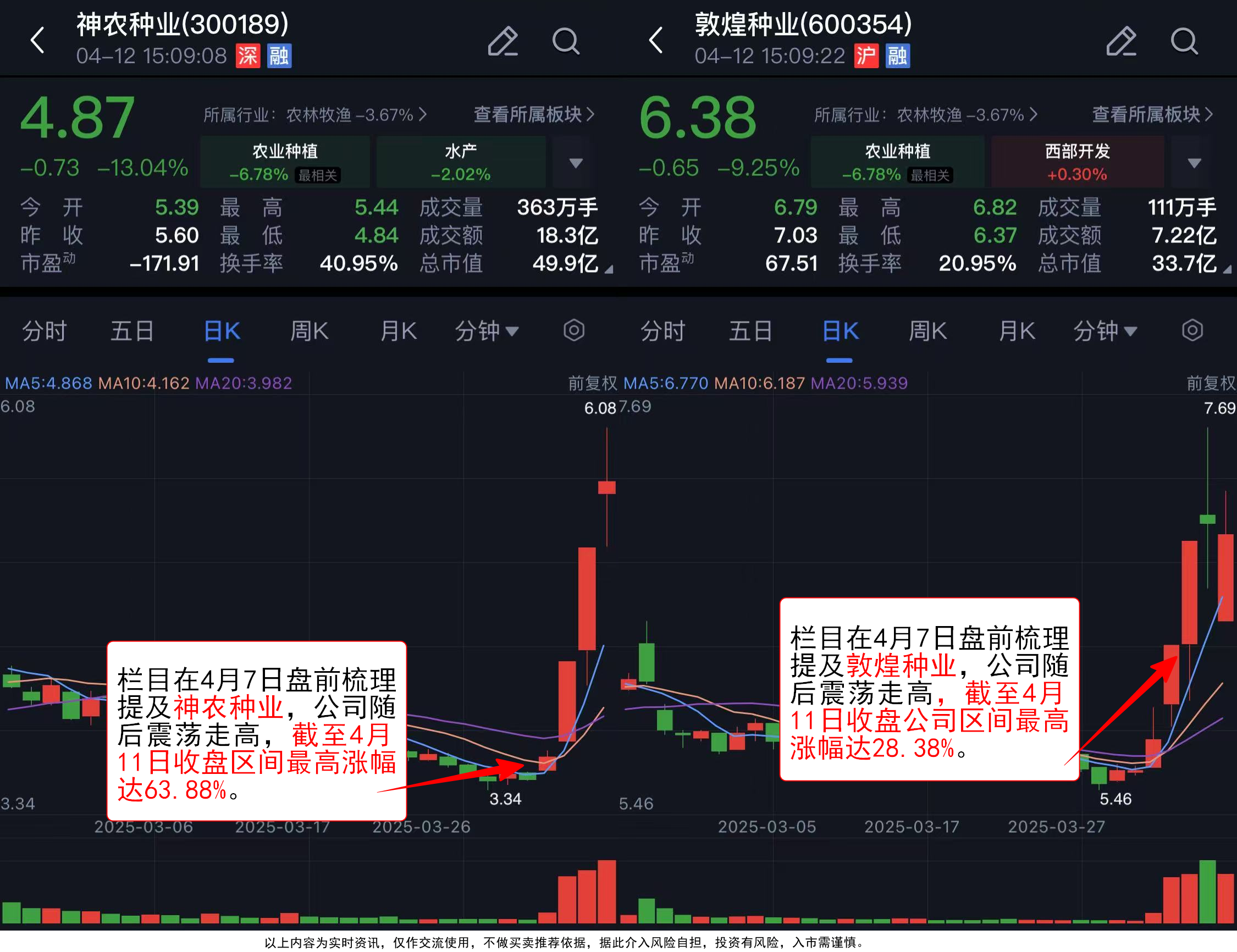Click search magnifier in 敦煌种业 header

click(x=1184, y=41)
